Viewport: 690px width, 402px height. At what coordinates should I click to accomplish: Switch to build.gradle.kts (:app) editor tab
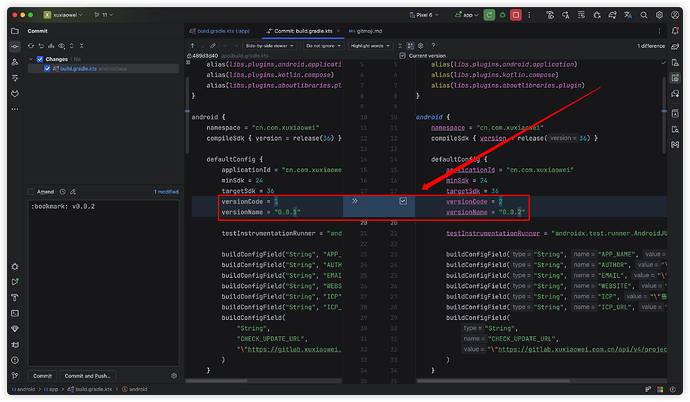tap(227, 32)
